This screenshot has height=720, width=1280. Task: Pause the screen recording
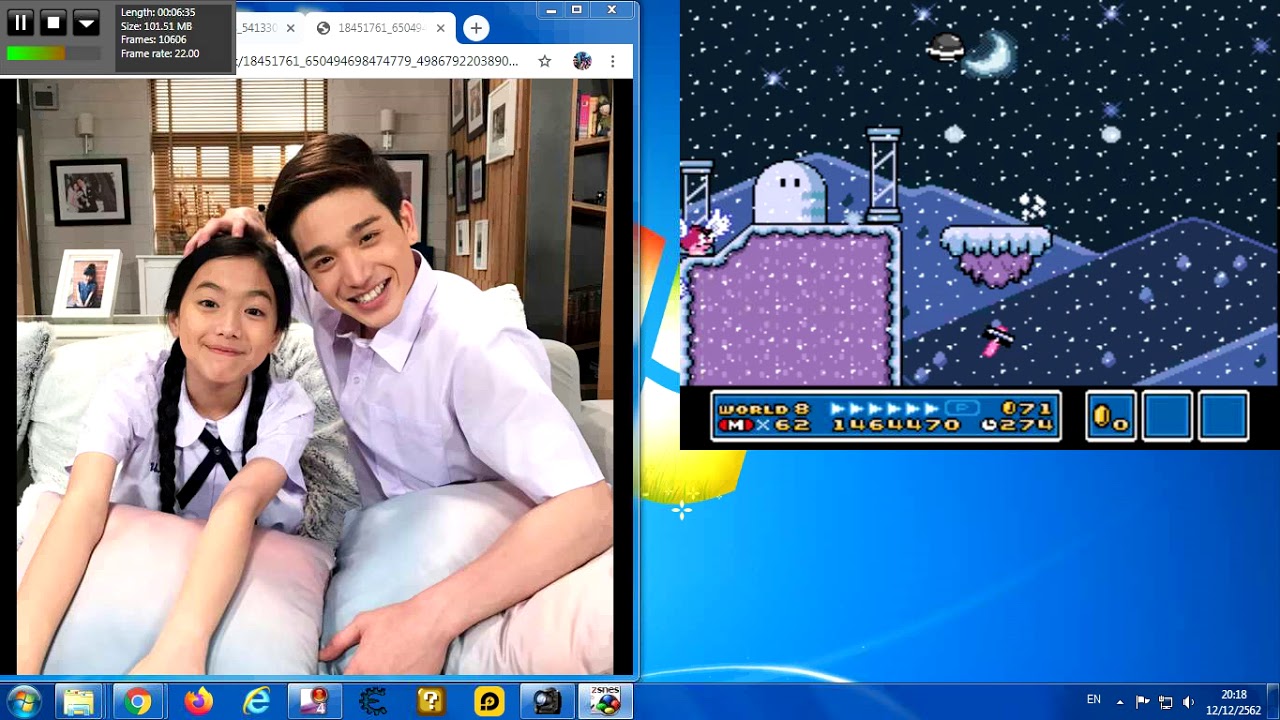(x=20, y=22)
